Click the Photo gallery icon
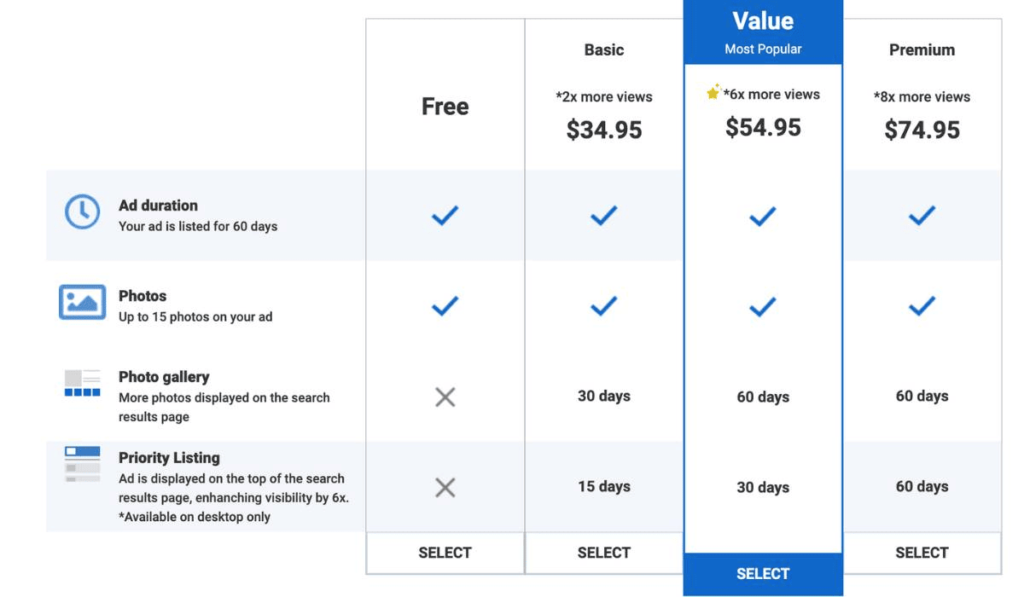 pyautogui.click(x=82, y=383)
